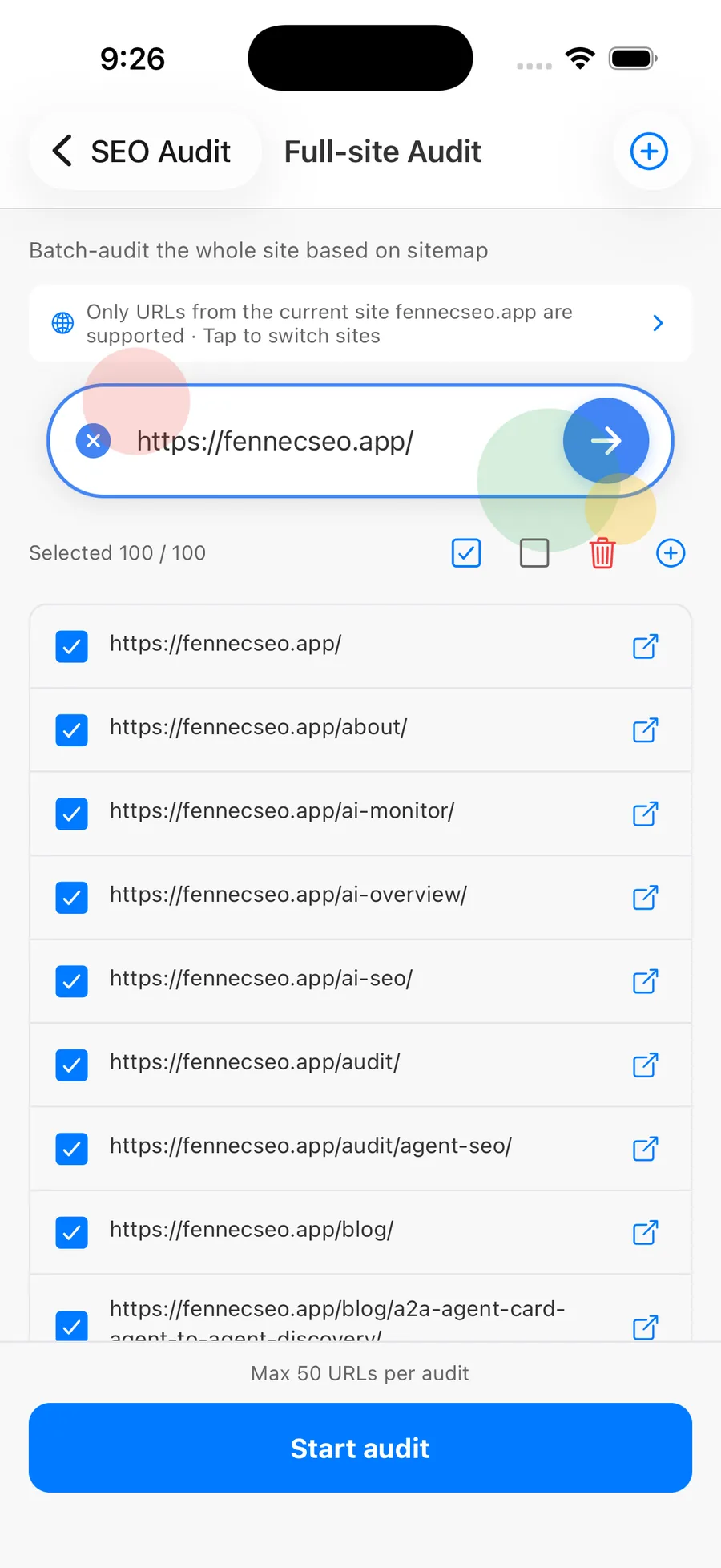
Task: Toggle the /ai-monitor/ URL checkbox
Action: click(x=72, y=814)
